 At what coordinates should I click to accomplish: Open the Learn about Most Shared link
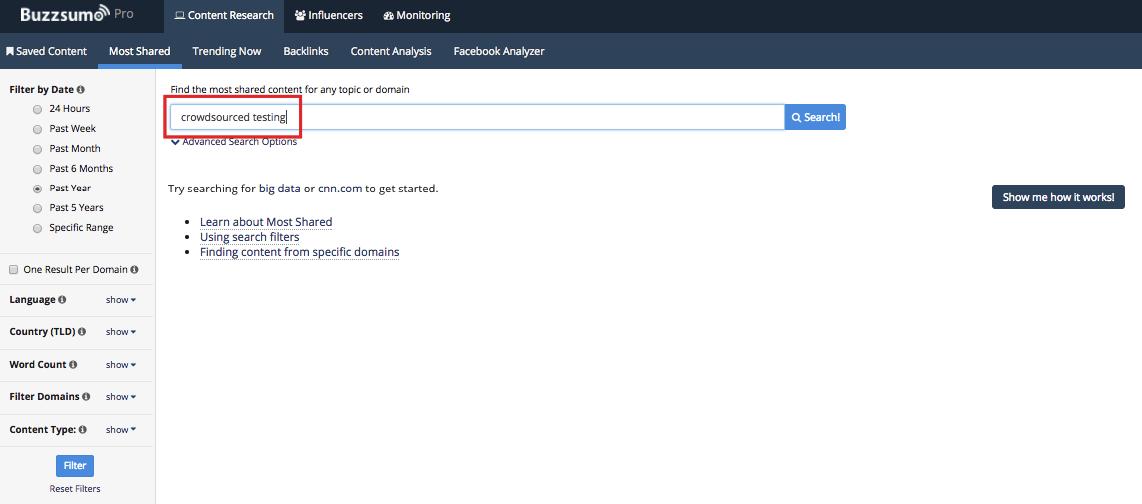pyautogui.click(x=266, y=222)
